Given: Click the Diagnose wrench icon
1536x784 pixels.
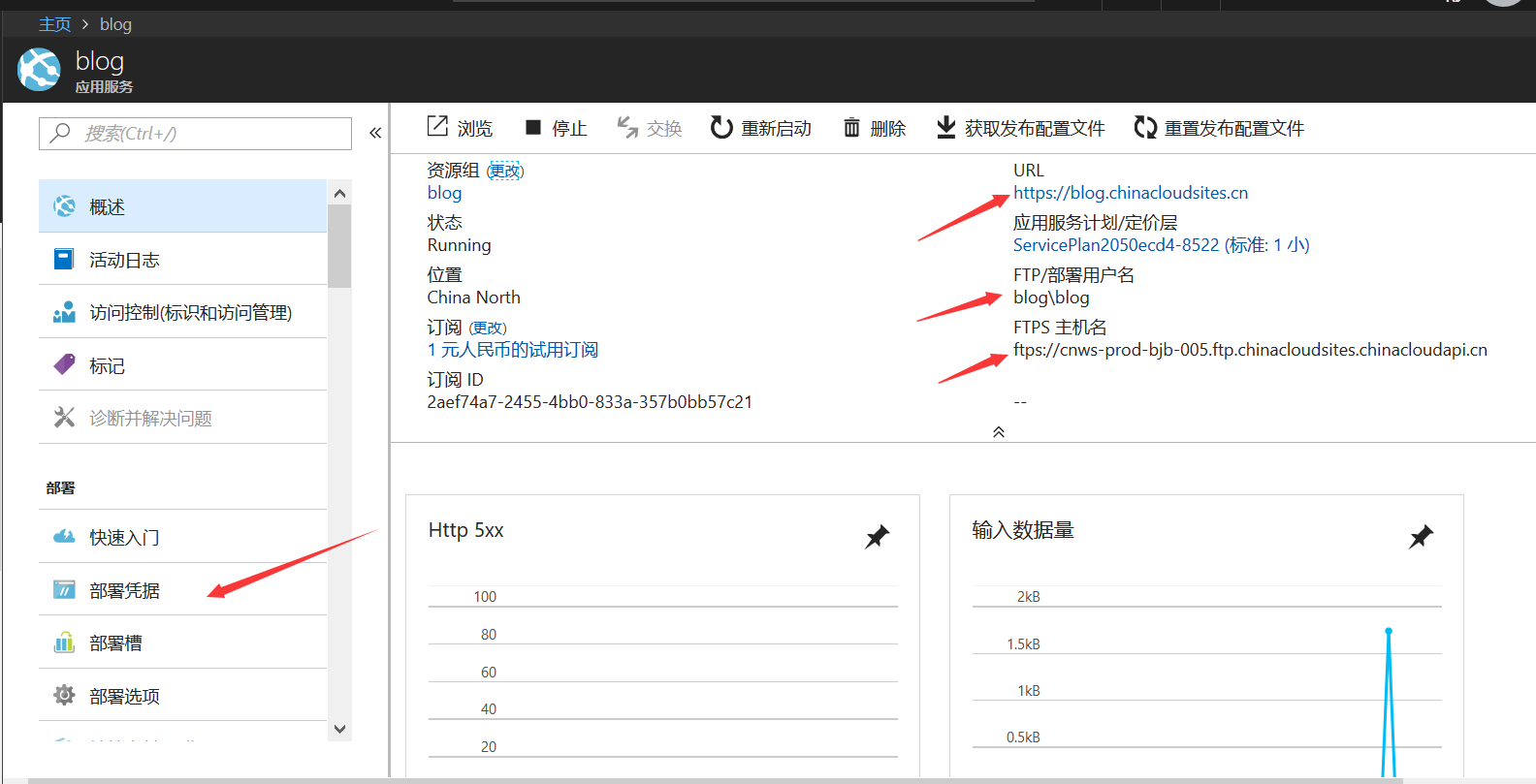Looking at the screenshot, I should (x=64, y=417).
